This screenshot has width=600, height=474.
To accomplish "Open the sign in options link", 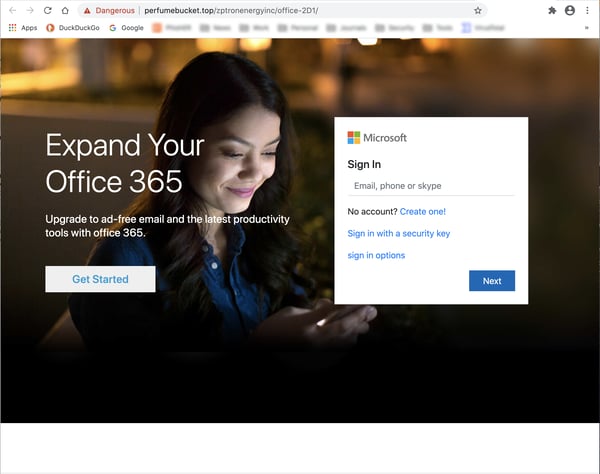I will tap(376, 256).
